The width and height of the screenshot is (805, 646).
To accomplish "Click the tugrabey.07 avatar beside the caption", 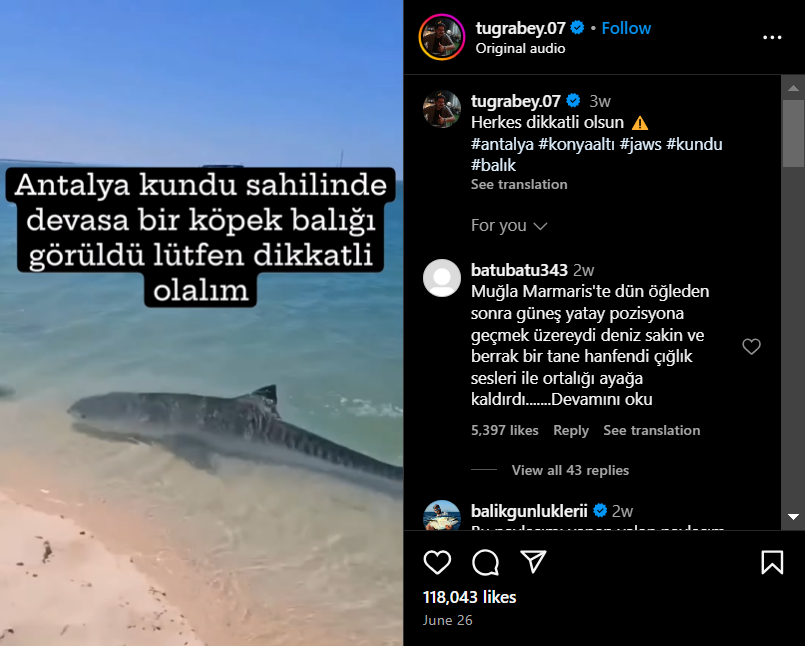I will [x=442, y=109].
